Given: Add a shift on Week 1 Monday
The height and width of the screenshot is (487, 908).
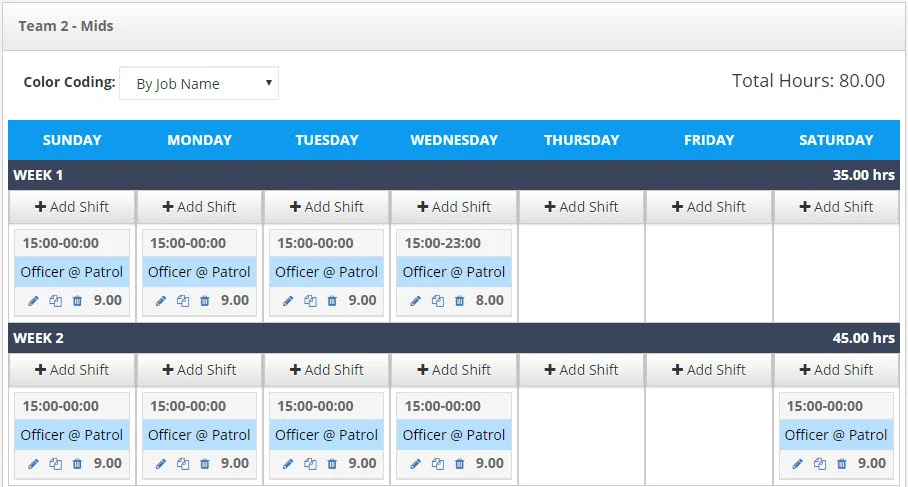Looking at the screenshot, I should (x=199, y=207).
